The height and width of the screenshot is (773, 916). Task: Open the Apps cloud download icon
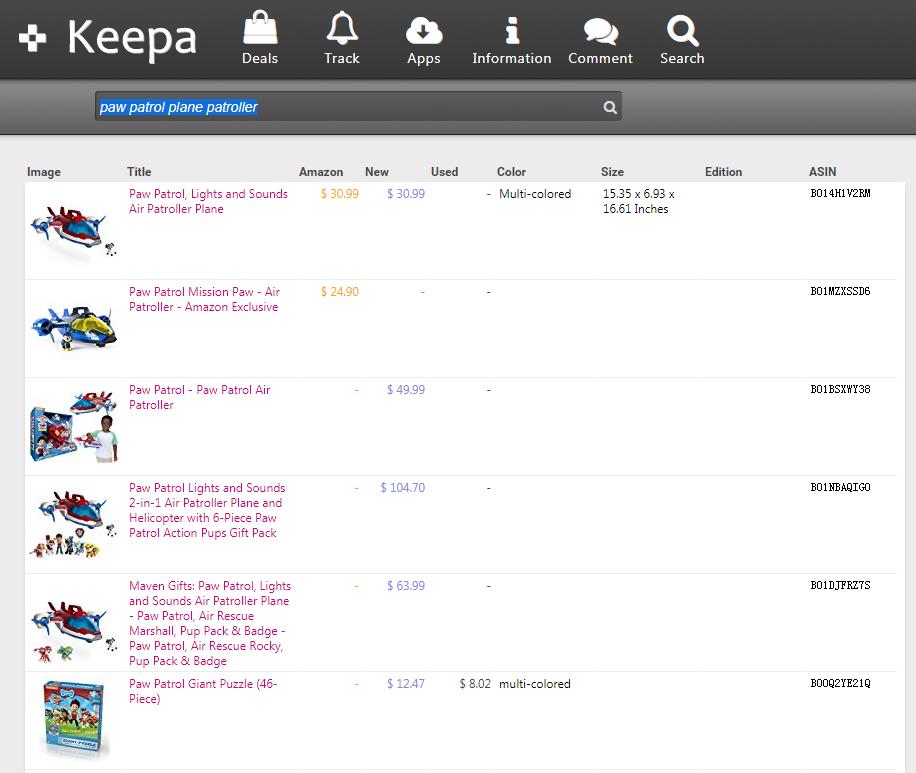pos(424,30)
